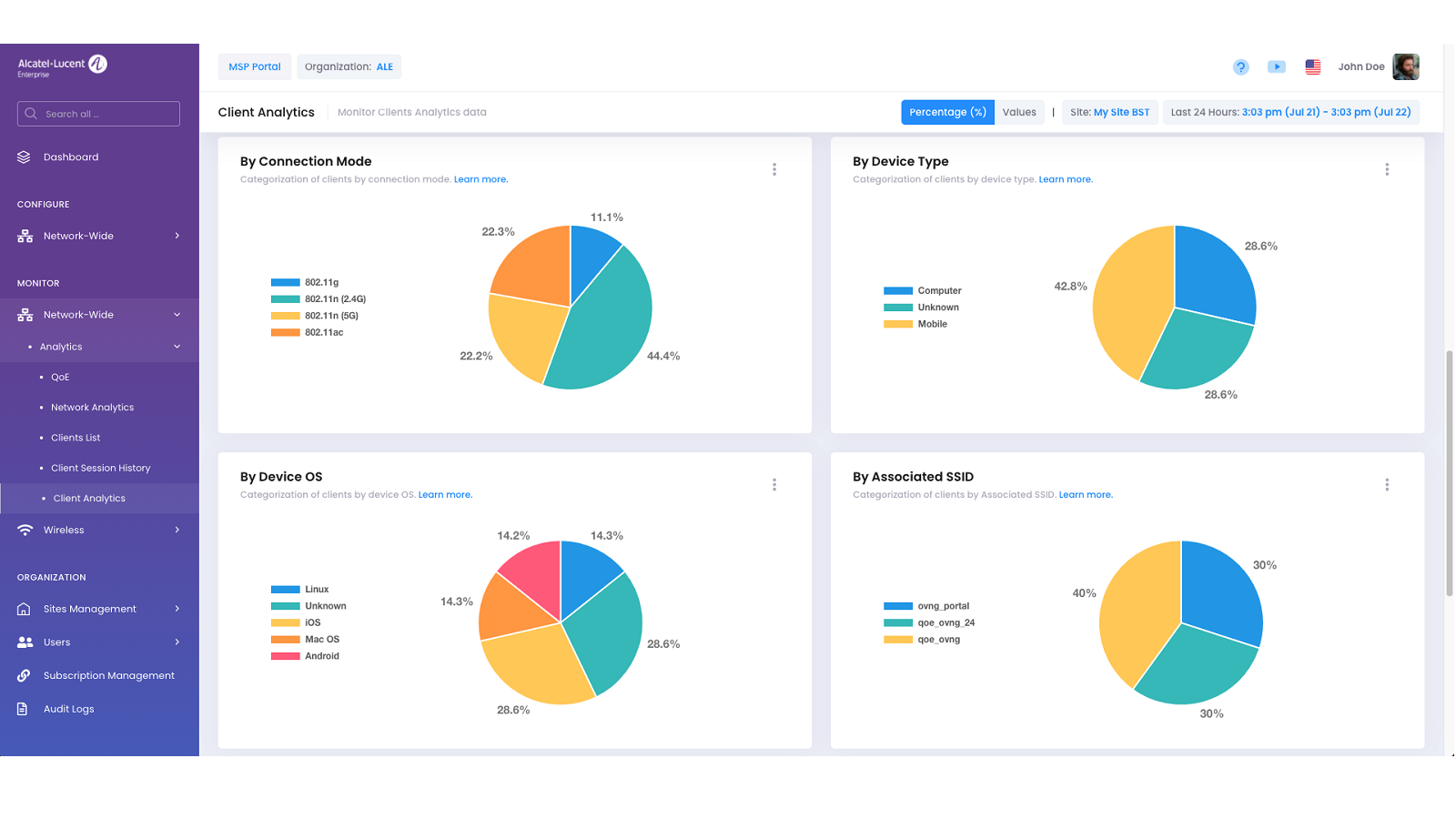Click the help question mark icon

tap(1240, 67)
